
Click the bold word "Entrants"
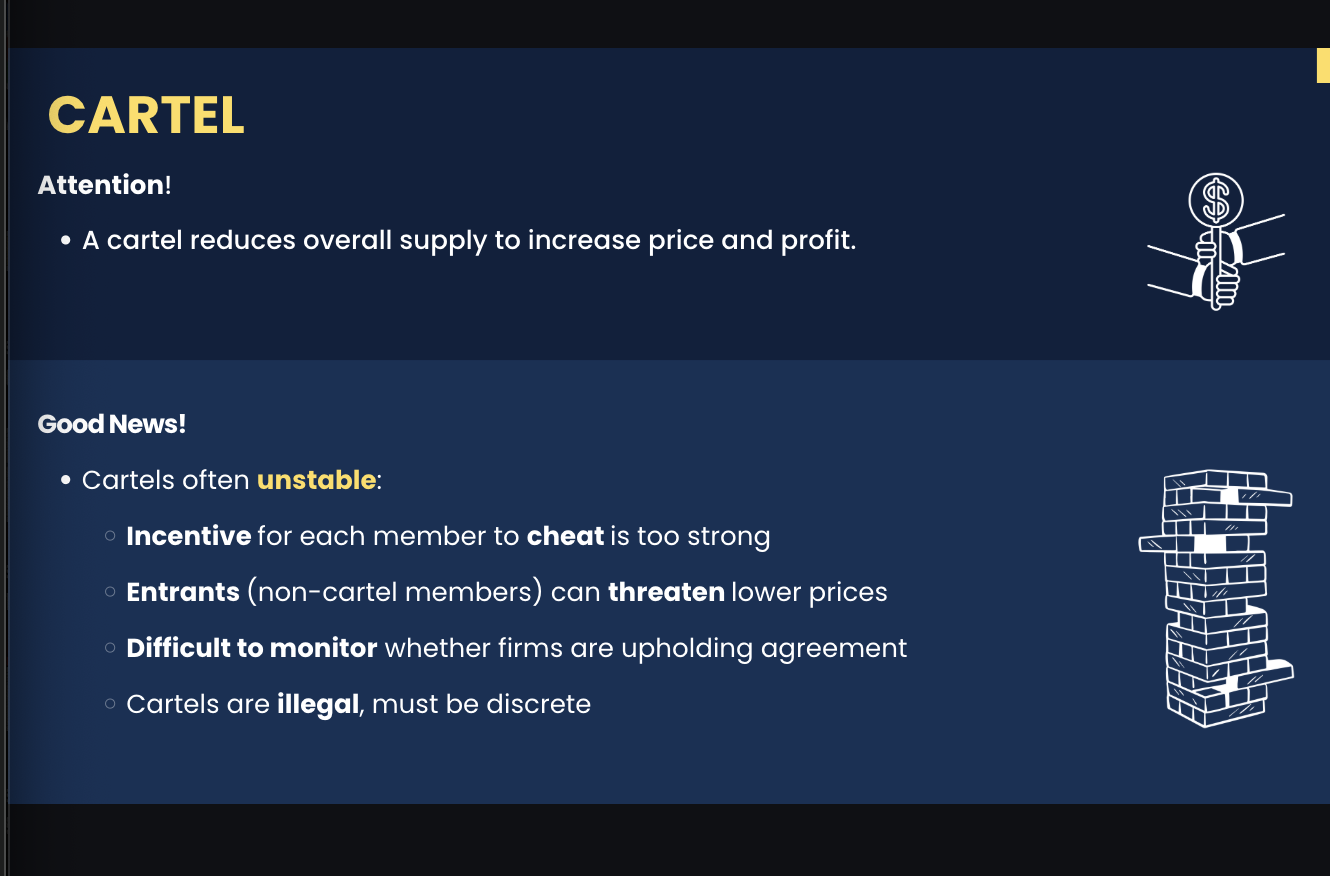[183, 592]
